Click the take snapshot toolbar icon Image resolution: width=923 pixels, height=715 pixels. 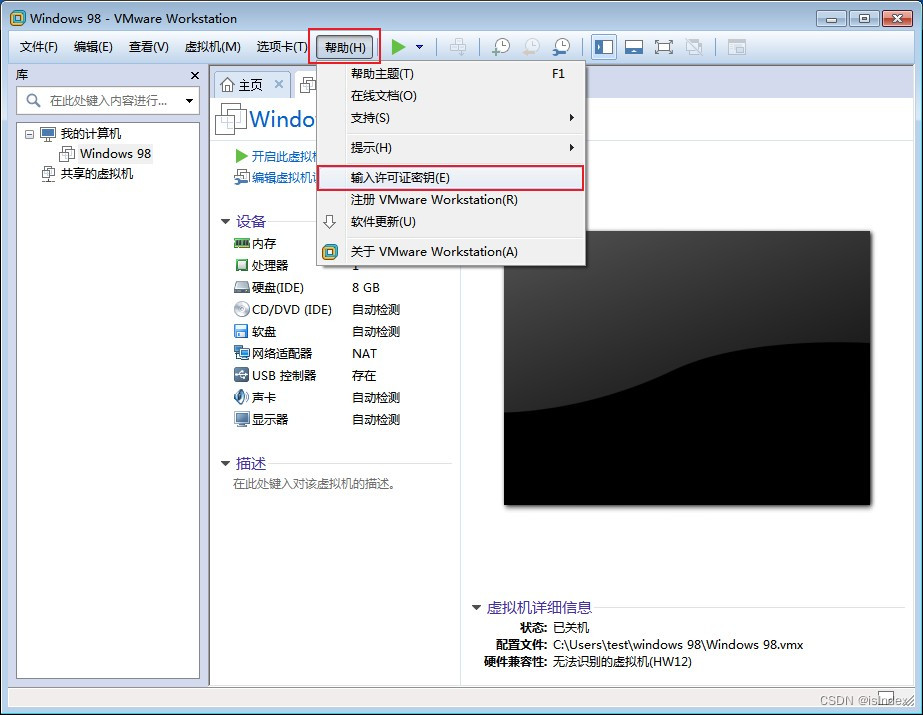coord(501,46)
